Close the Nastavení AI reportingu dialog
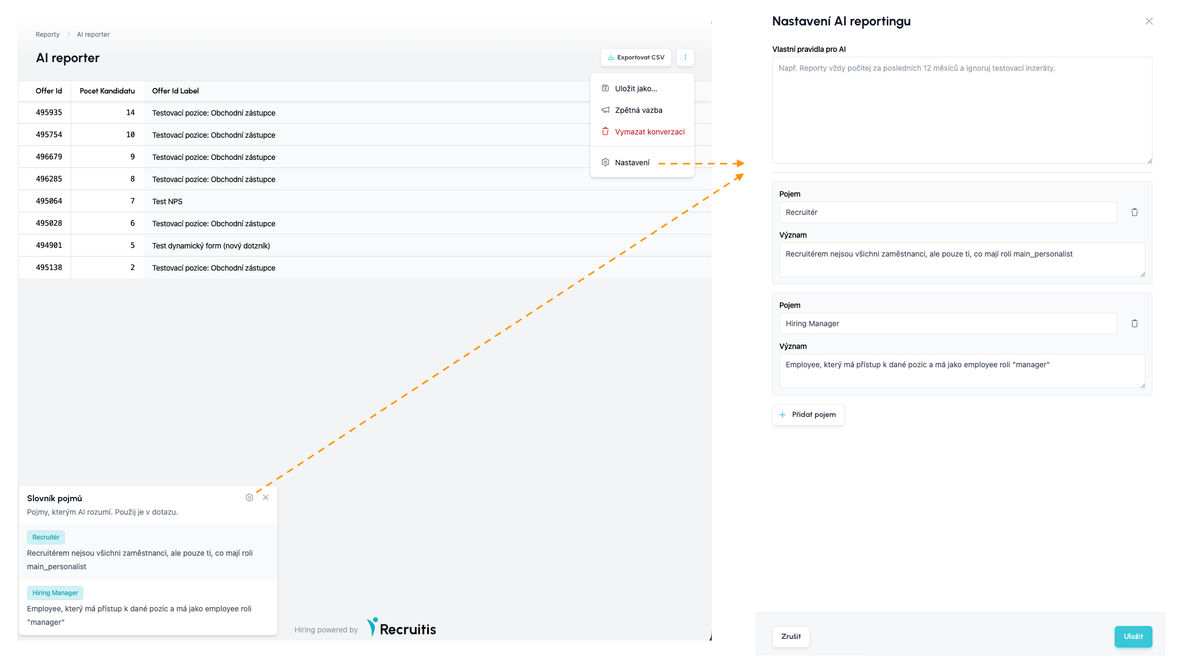This screenshot has height=660, width=1200. (x=1149, y=21)
